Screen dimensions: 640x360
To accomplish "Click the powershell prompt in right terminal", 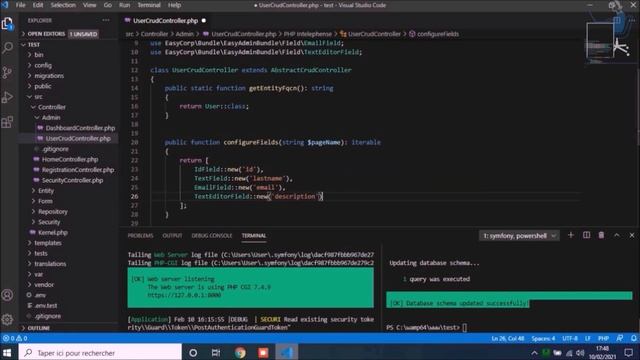I will pyautogui.click(x=423, y=327).
